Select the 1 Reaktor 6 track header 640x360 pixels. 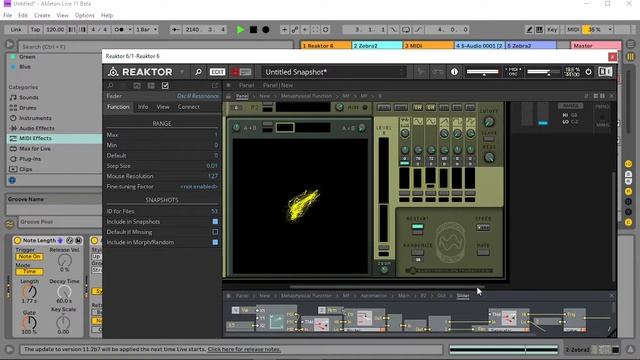pyautogui.click(x=326, y=46)
